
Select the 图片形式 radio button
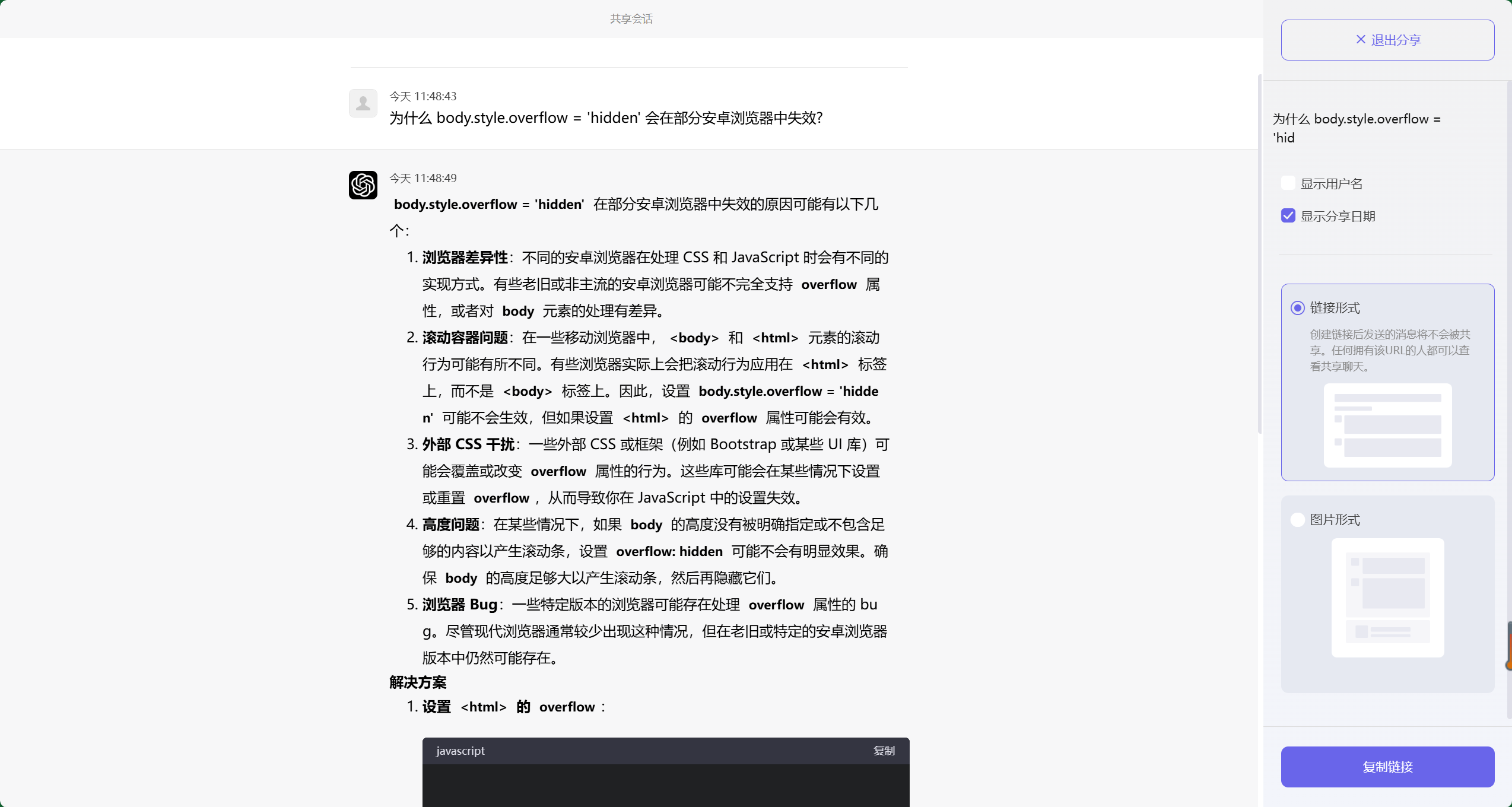1297,519
